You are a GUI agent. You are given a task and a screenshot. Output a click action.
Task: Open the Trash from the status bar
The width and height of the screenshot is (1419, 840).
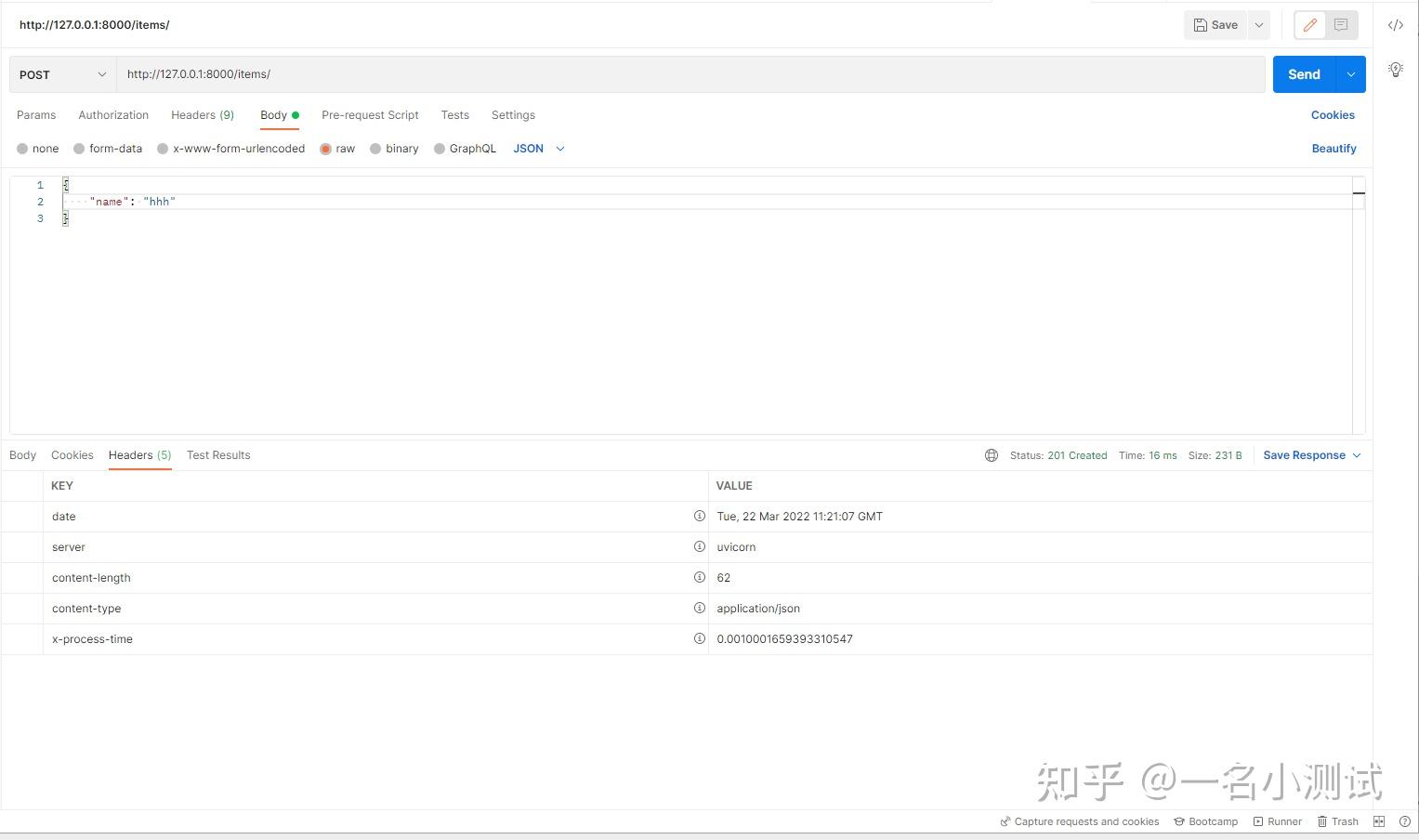[x=1336, y=821]
